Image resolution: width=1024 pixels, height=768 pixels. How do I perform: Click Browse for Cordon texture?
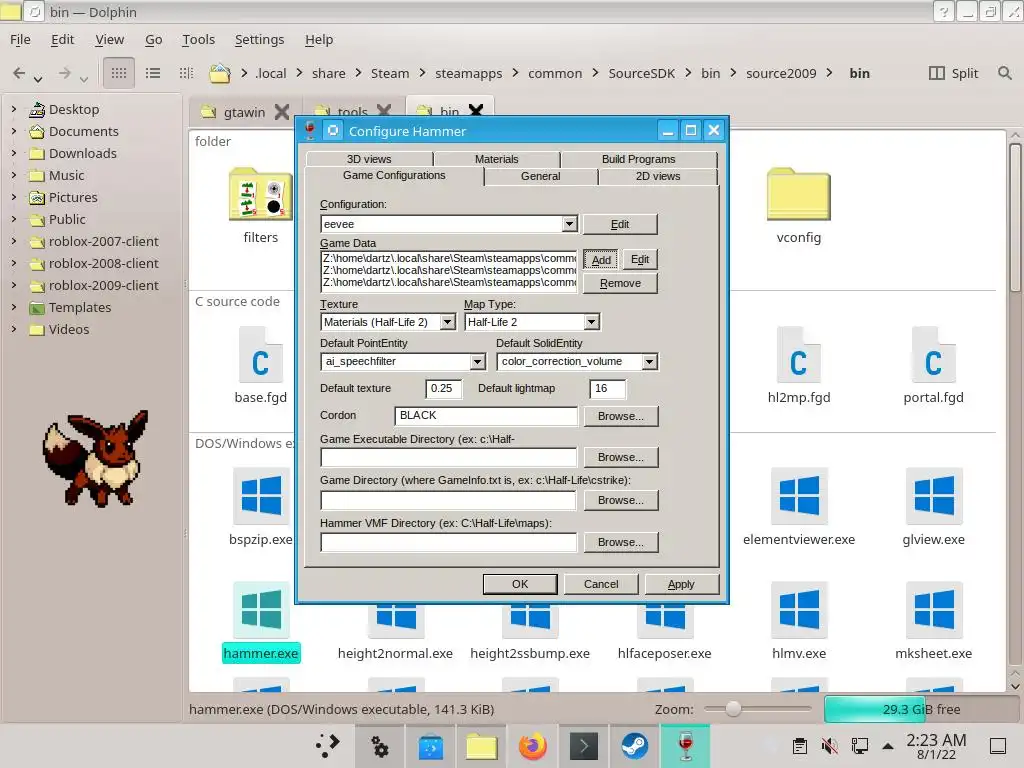pyautogui.click(x=620, y=416)
